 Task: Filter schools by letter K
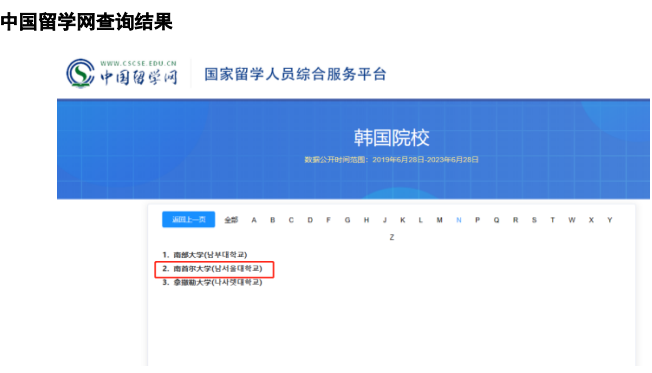[x=403, y=220]
